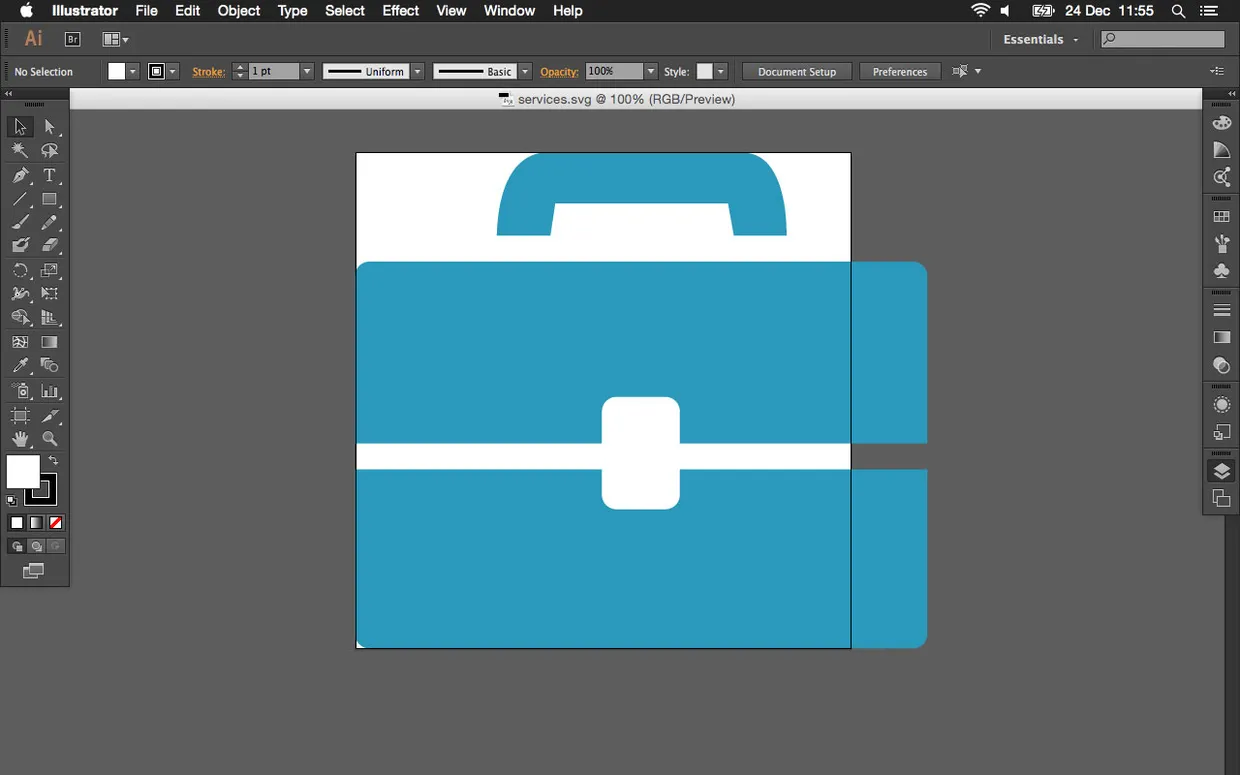Select the Direct Selection tool
This screenshot has height=775, width=1240.
coord(50,127)
